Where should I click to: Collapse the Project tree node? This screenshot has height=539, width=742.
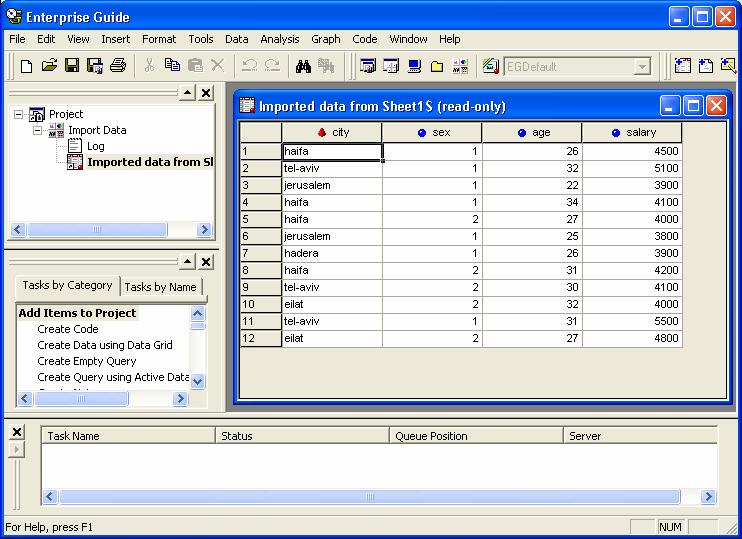(x=18, y=115)
